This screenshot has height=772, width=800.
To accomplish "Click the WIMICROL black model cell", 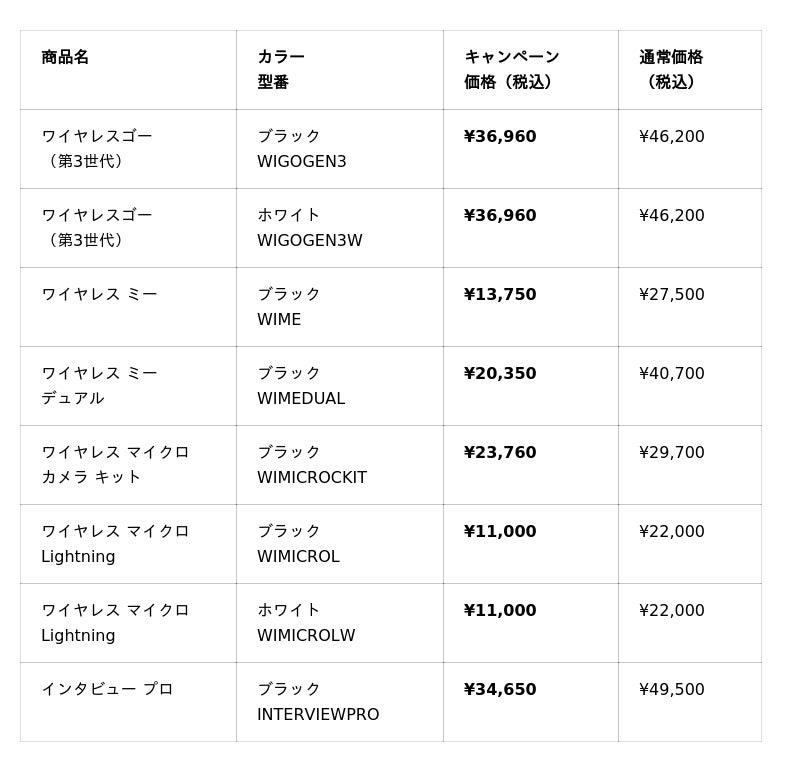I will pos(298,556).
